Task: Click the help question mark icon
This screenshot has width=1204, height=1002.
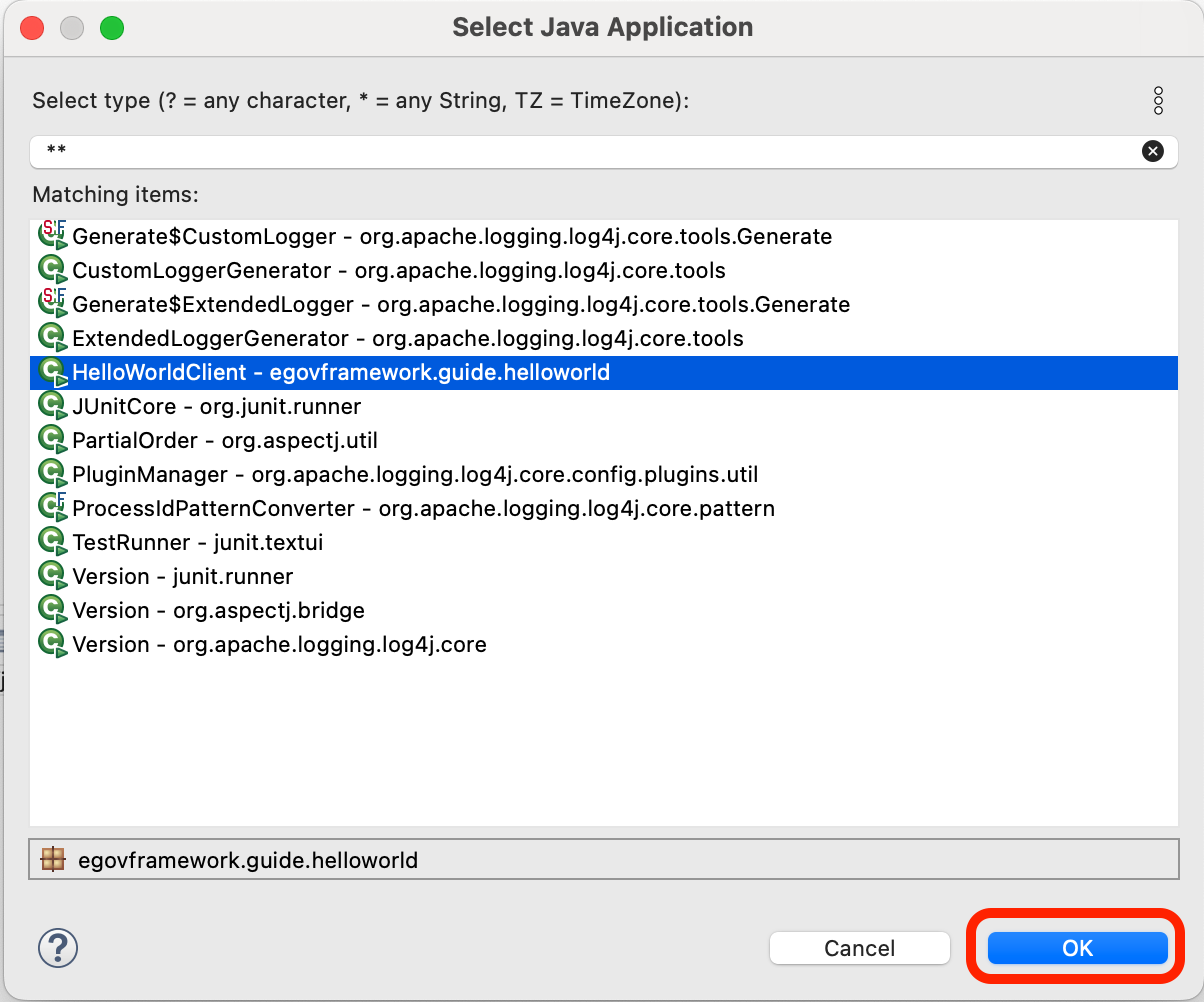Action: point(58,947)
